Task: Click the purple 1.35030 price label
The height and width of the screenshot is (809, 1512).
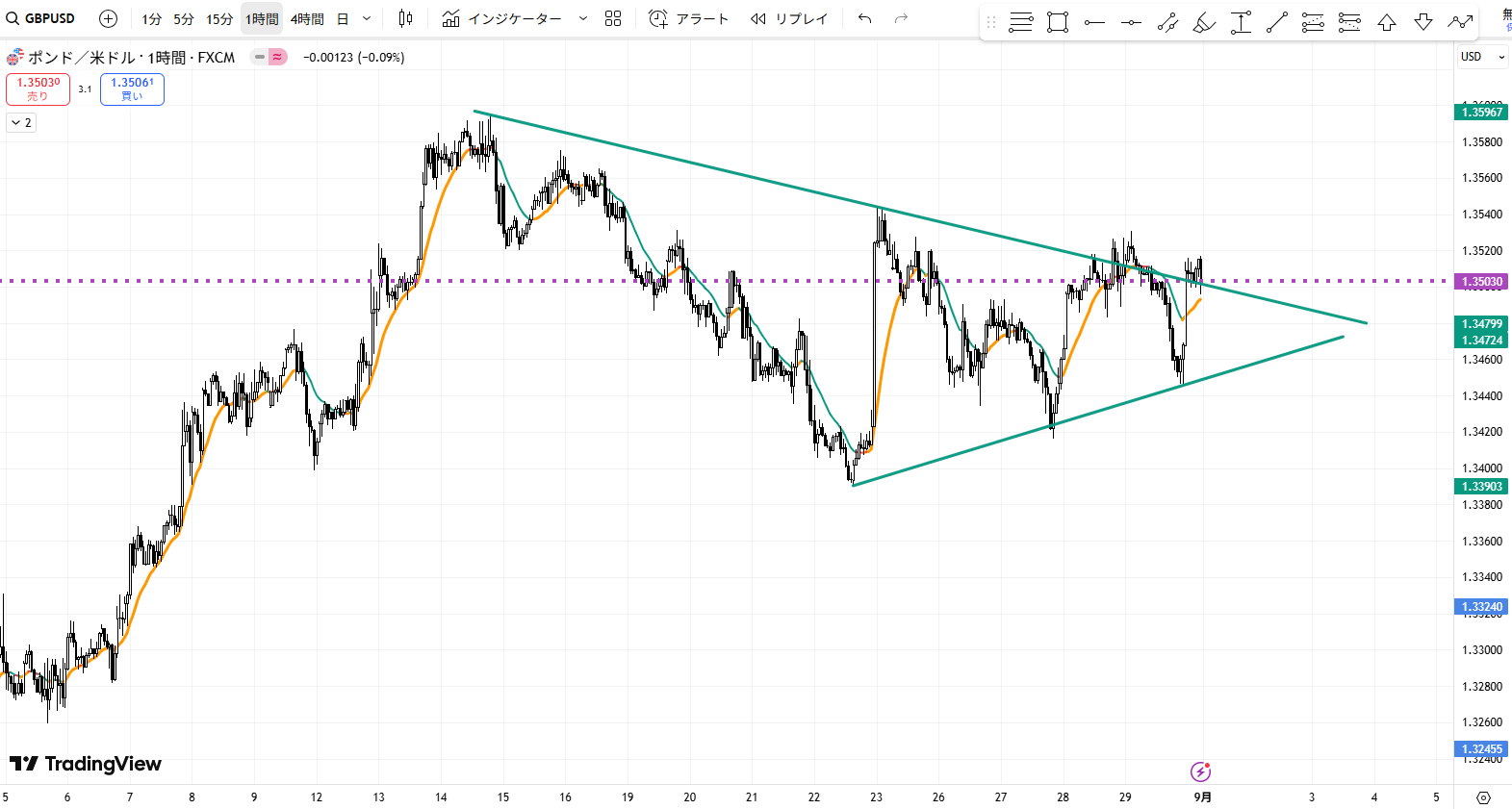Action: [1481, 282]
